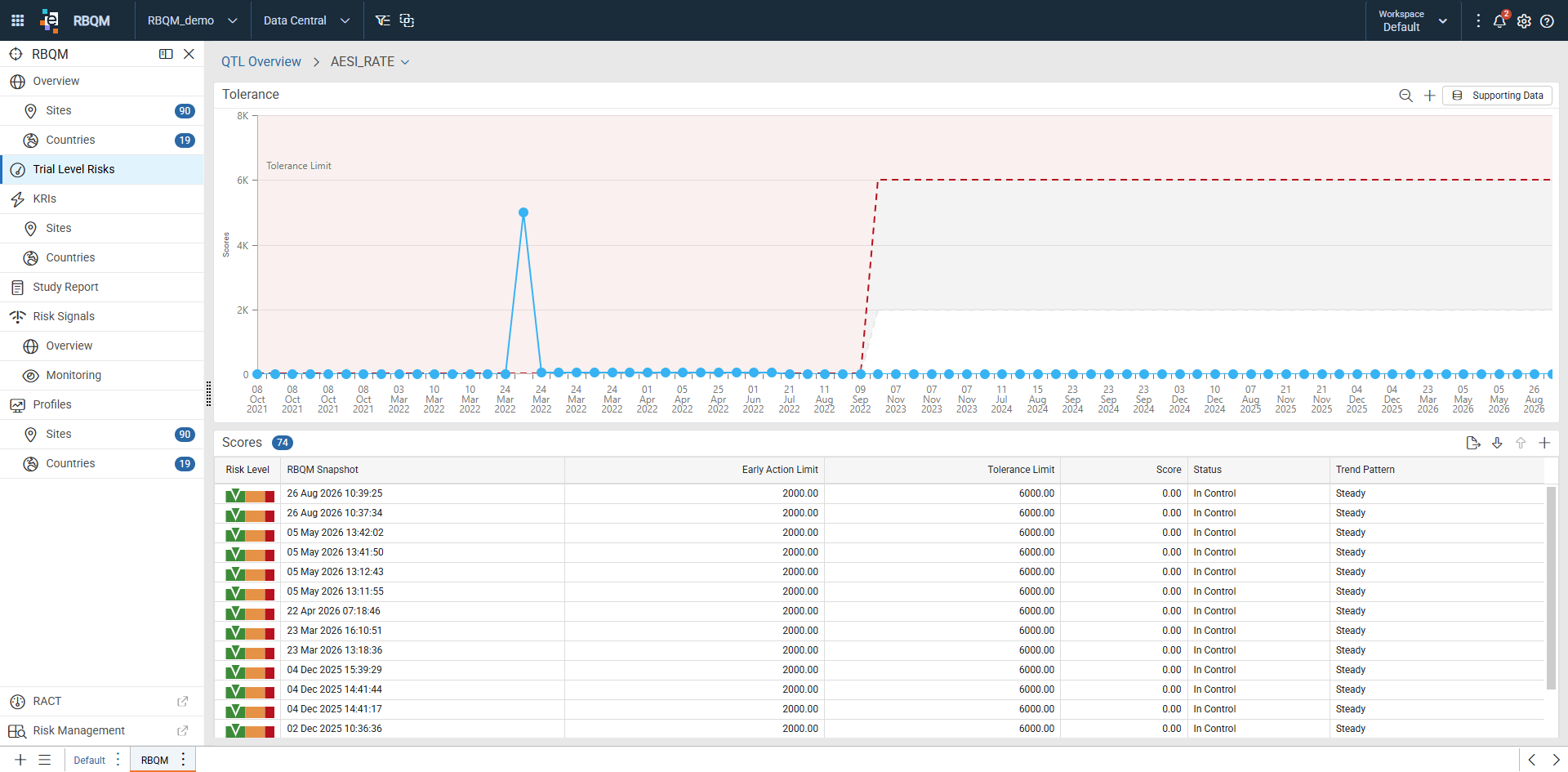The height and width of the screenshot is (772, 1568).
Task: Select Sites under Overview
Action: [x=102, y=110]
